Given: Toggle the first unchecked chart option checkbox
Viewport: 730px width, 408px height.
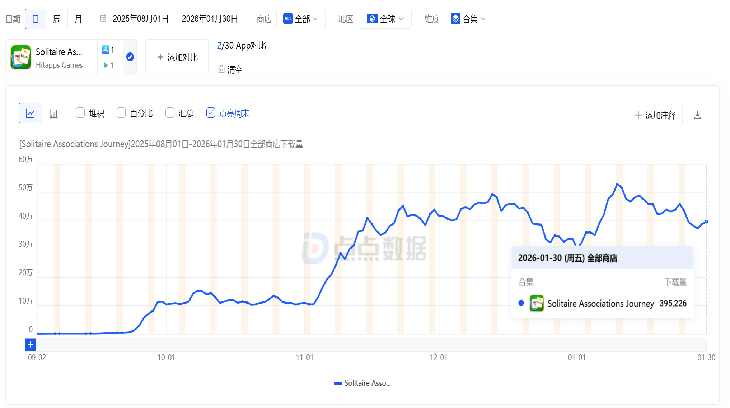Looking at the screenshot, I should tap(80, 113).
